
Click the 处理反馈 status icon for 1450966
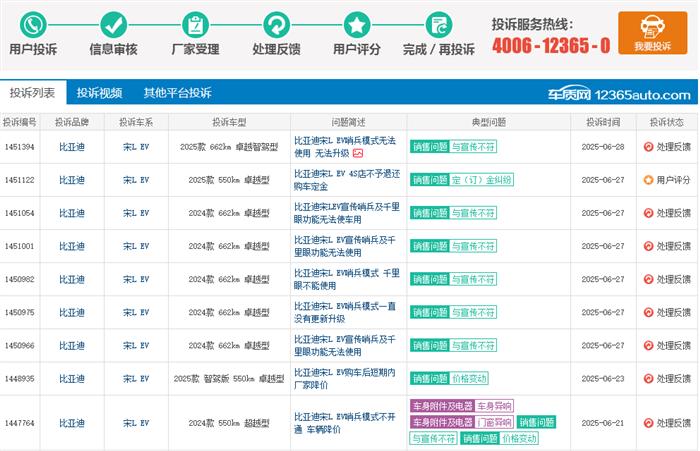click(x=648, y=345)
